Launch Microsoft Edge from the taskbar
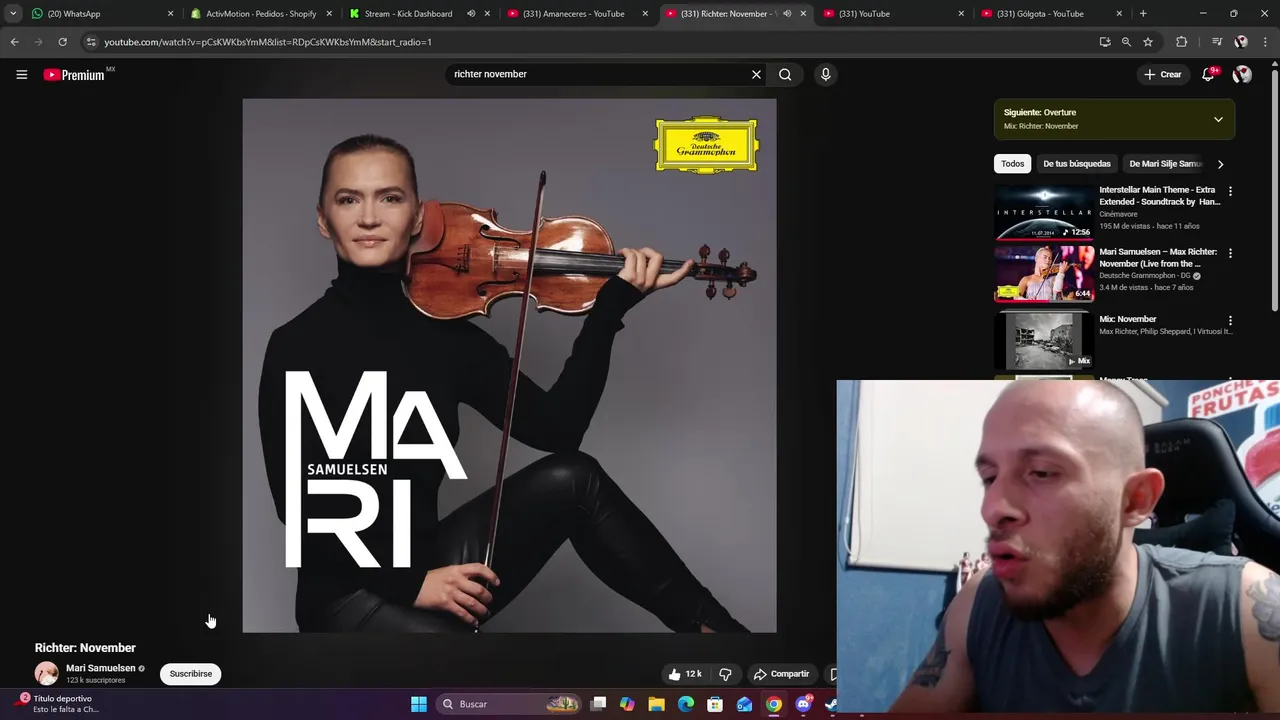Screen dimensions: 1280x720 [686, 704]
